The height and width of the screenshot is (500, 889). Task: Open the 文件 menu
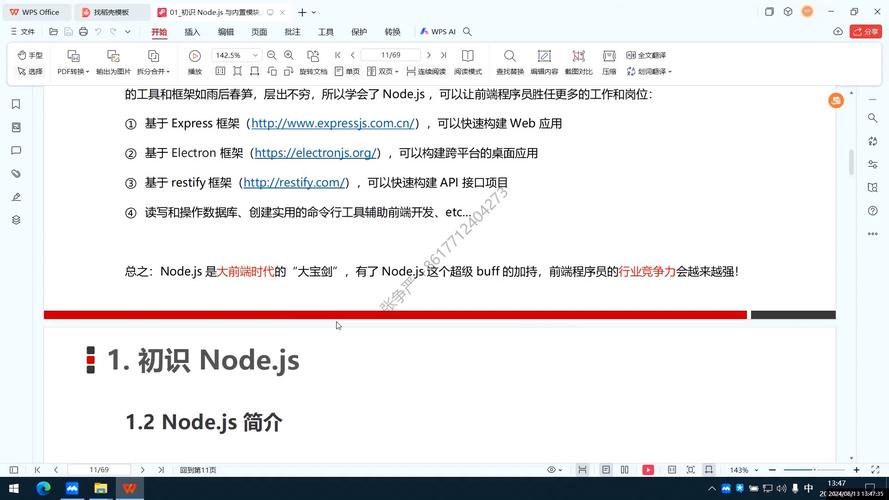pyautogui.click(x=23, y=32)
